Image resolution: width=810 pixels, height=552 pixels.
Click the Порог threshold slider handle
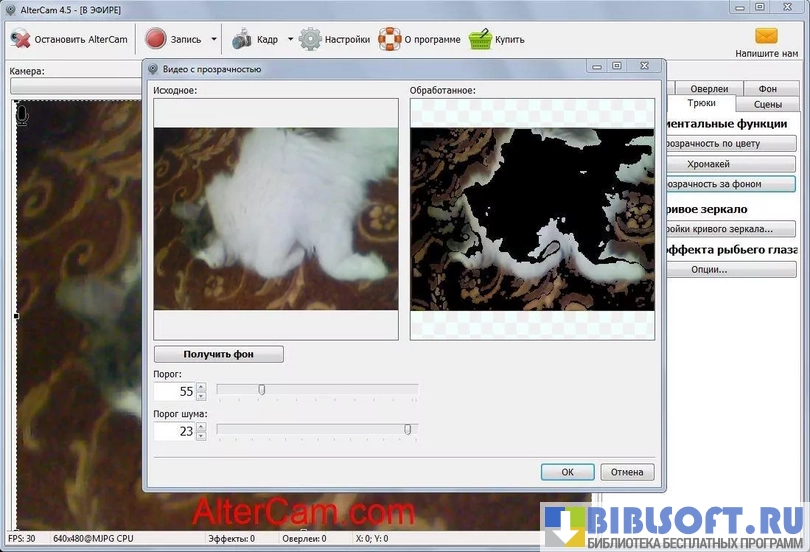(261, 390)
